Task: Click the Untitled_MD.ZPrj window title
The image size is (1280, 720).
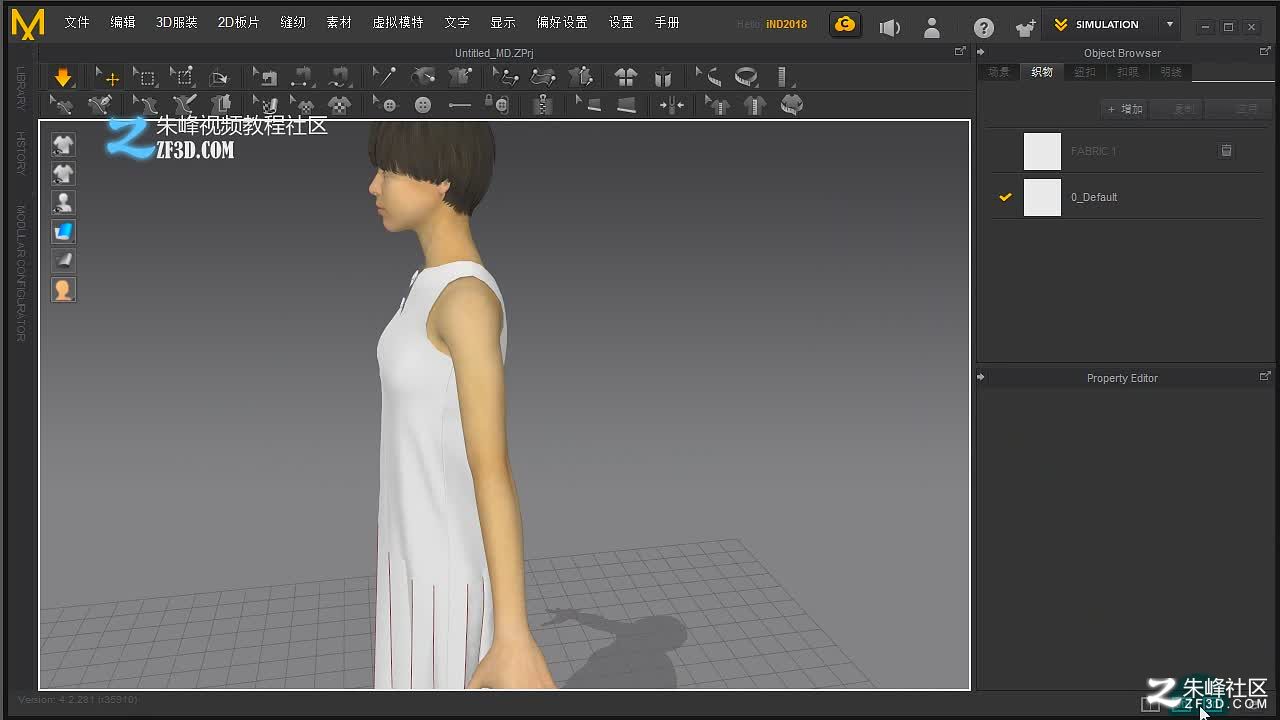Action: pyautogui.click(x=494, y=53)
